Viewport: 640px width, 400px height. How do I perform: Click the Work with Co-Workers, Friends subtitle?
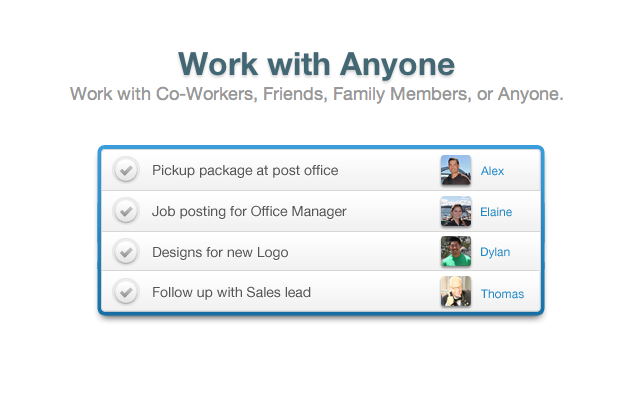click(x=317, y=95)
